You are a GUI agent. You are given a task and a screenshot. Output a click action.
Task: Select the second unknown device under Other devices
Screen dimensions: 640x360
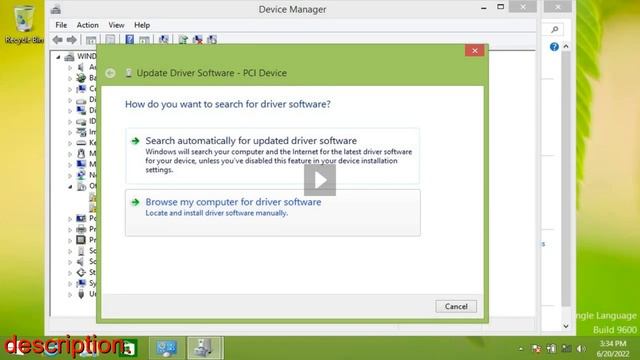click(93, 208)
